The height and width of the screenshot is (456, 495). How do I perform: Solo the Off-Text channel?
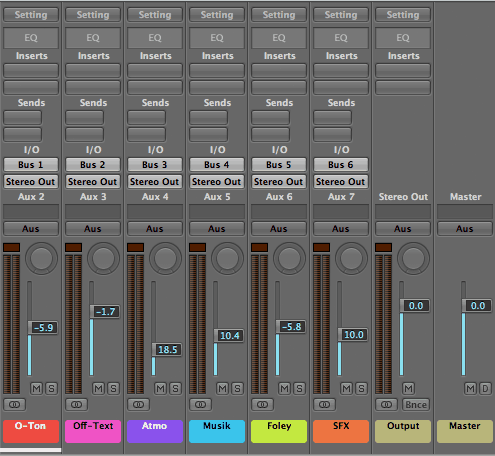pos(113,388)
